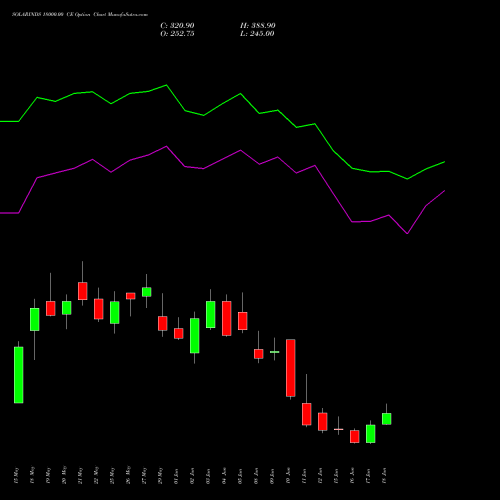
Task: Click the chart title text at top left
Action: 80,15
